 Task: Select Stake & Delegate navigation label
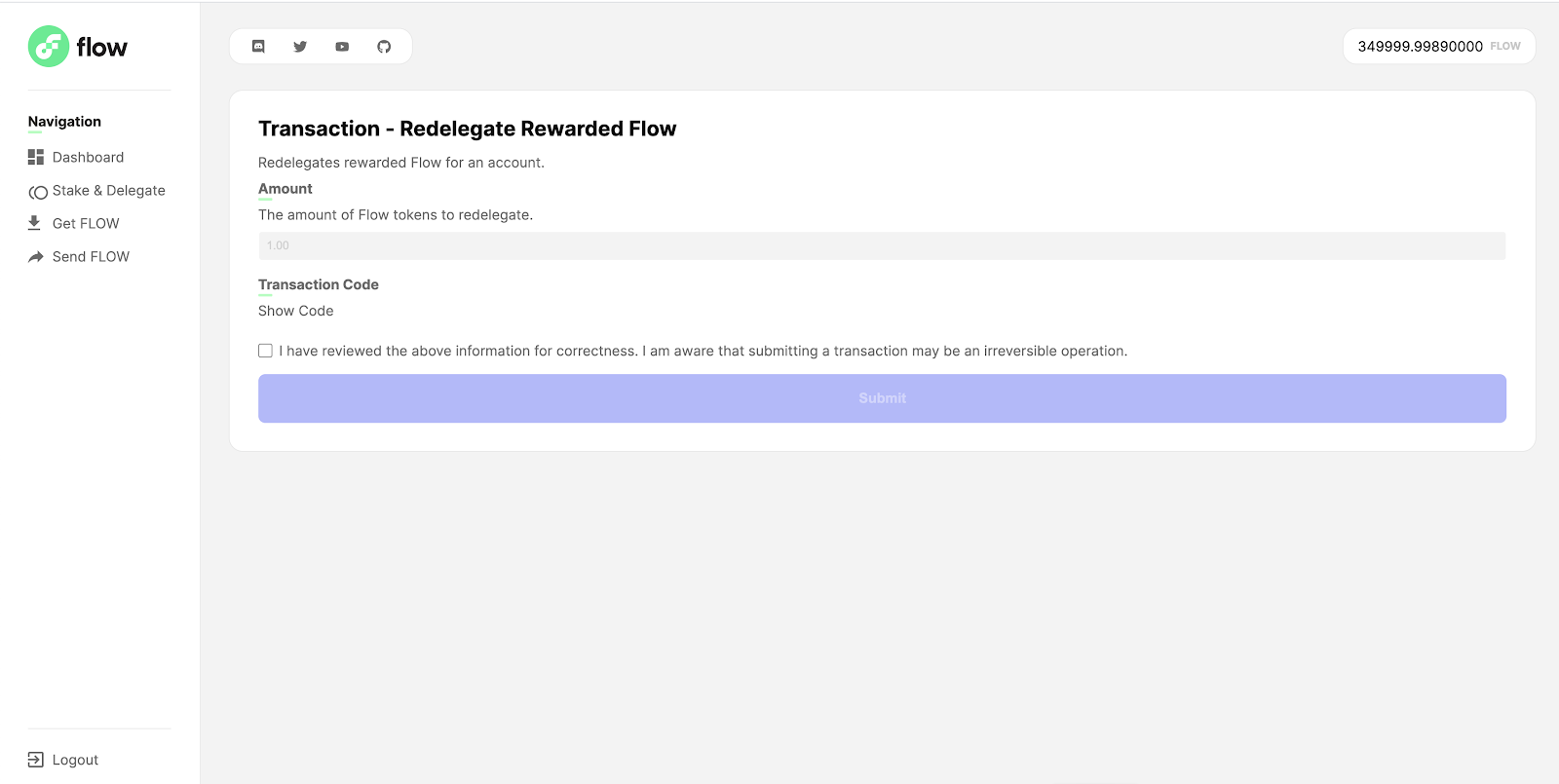[x=108, y=191]
